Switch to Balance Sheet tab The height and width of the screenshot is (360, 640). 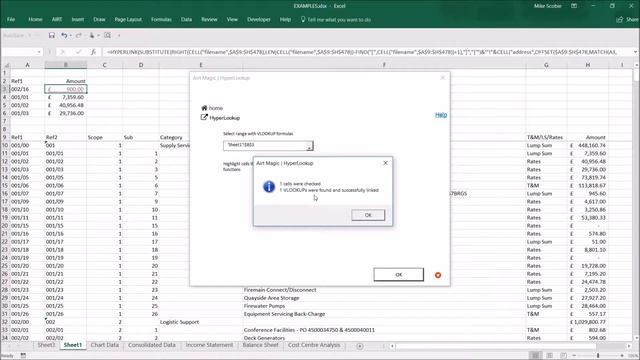[260, 345]
